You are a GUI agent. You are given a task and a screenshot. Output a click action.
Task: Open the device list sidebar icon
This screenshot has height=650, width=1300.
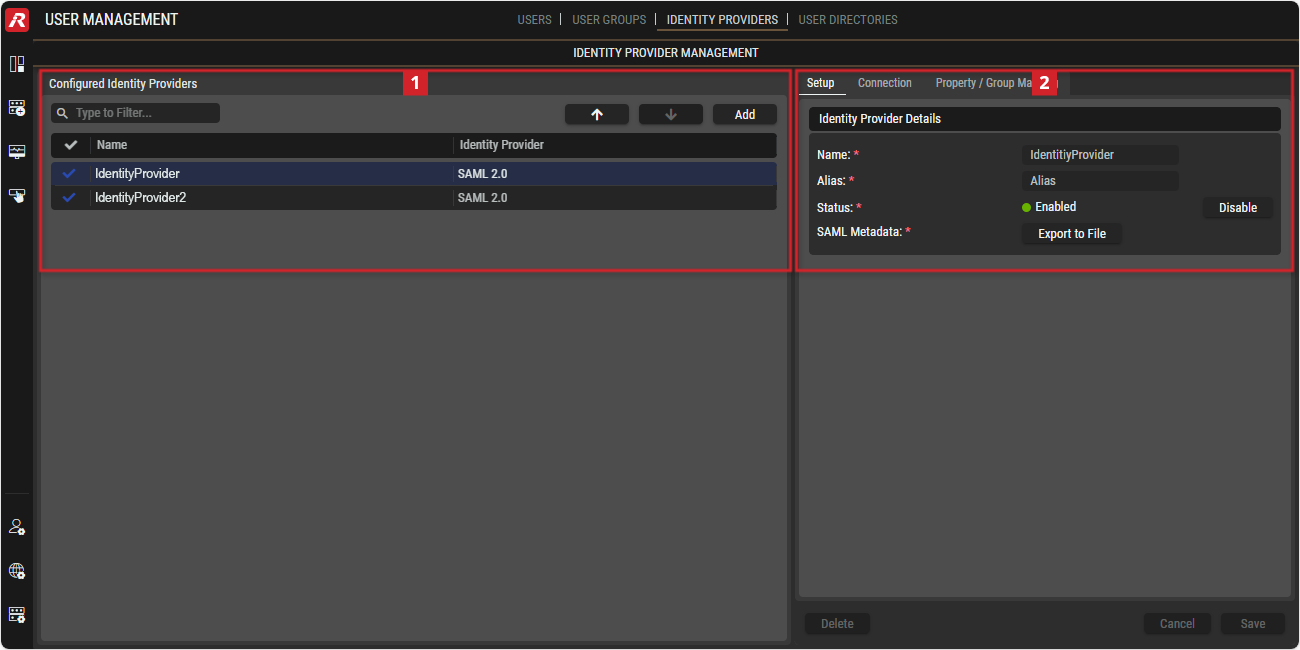(x=17, y=107)
